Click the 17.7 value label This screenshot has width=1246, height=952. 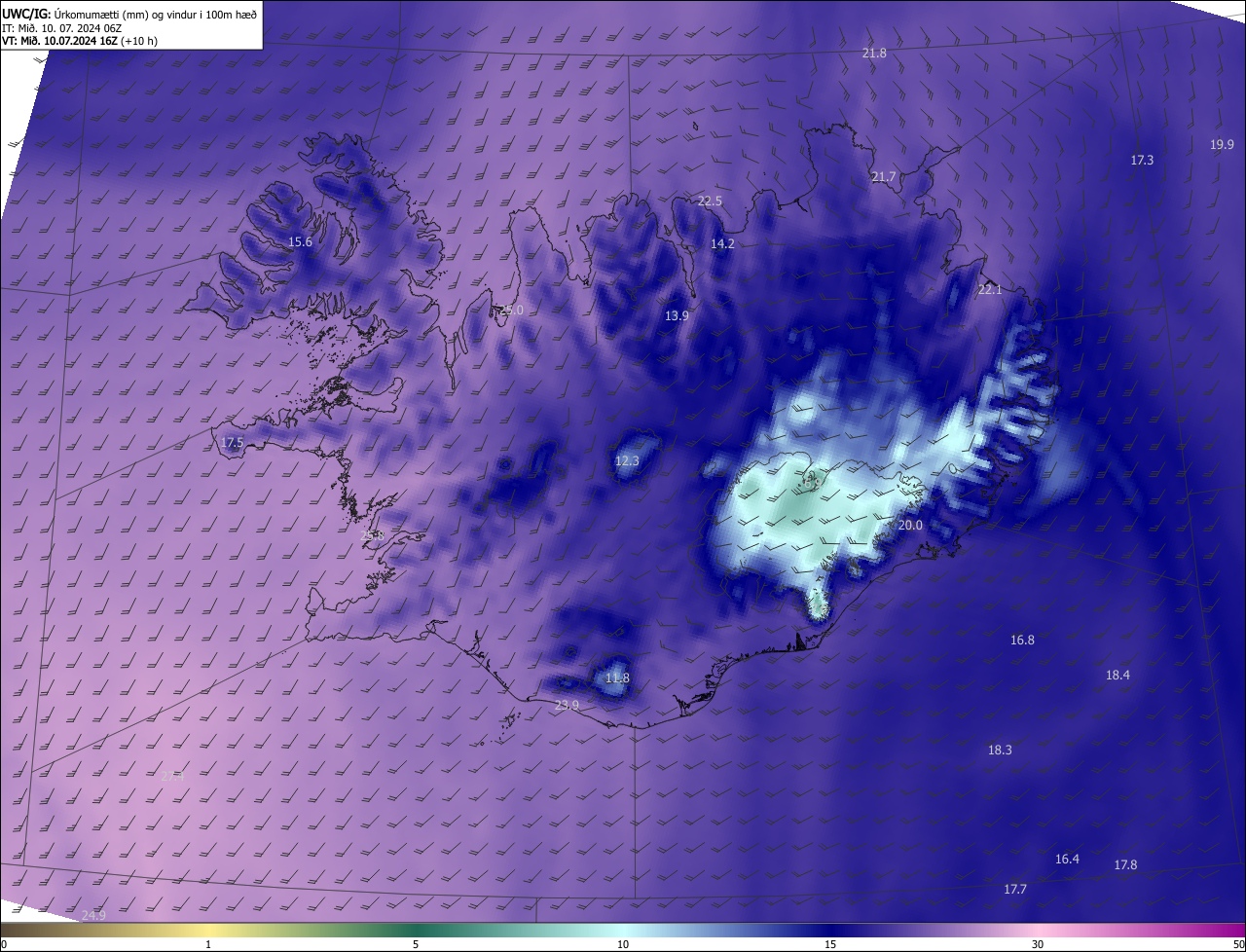(x=1015, y=889)
